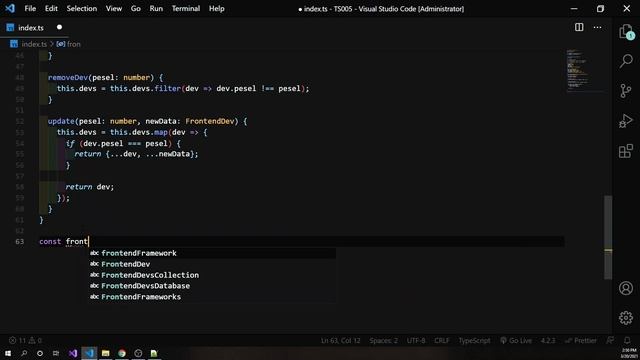Open purple Visual Studio from the taskbar
Image resolution: width=640 pixels, height=360 pixels.
point(73,353)
